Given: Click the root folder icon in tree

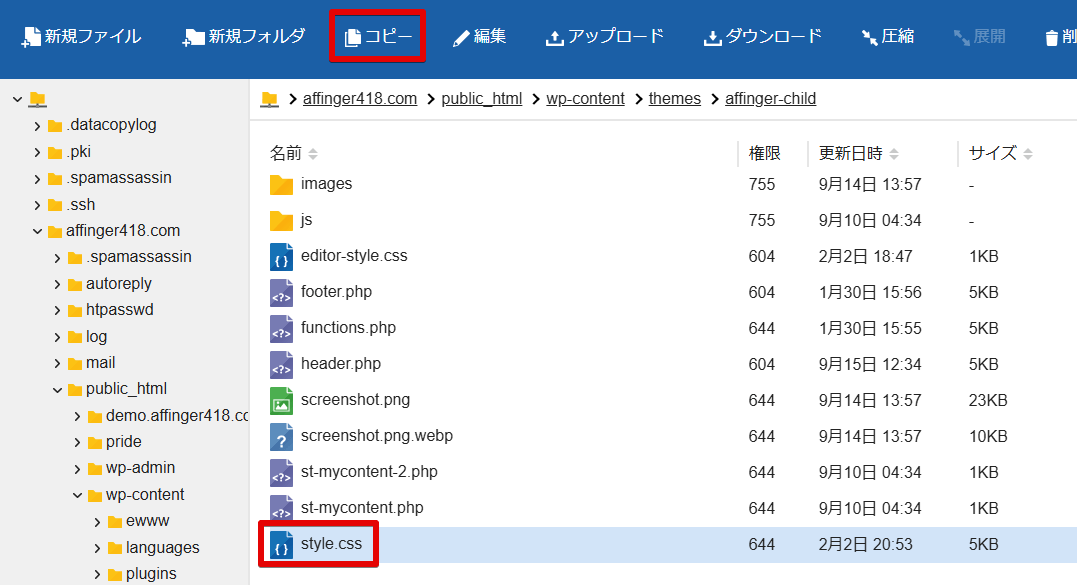Looking at the screenshot, I should (x=38, y=100).
